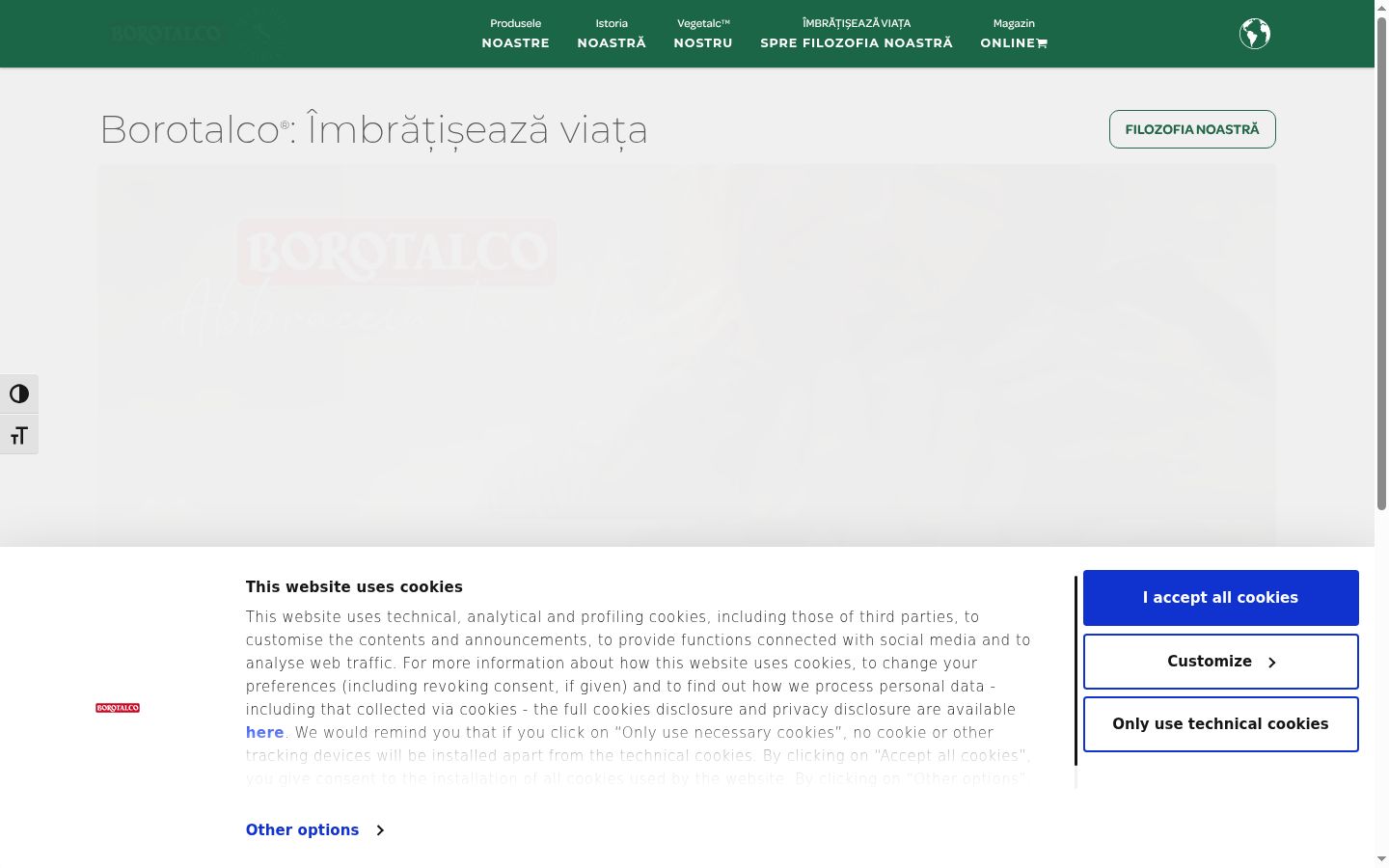Click 'This website uses cookies' title
Viewport: 1389px width, 868px height.
point(354,587)
